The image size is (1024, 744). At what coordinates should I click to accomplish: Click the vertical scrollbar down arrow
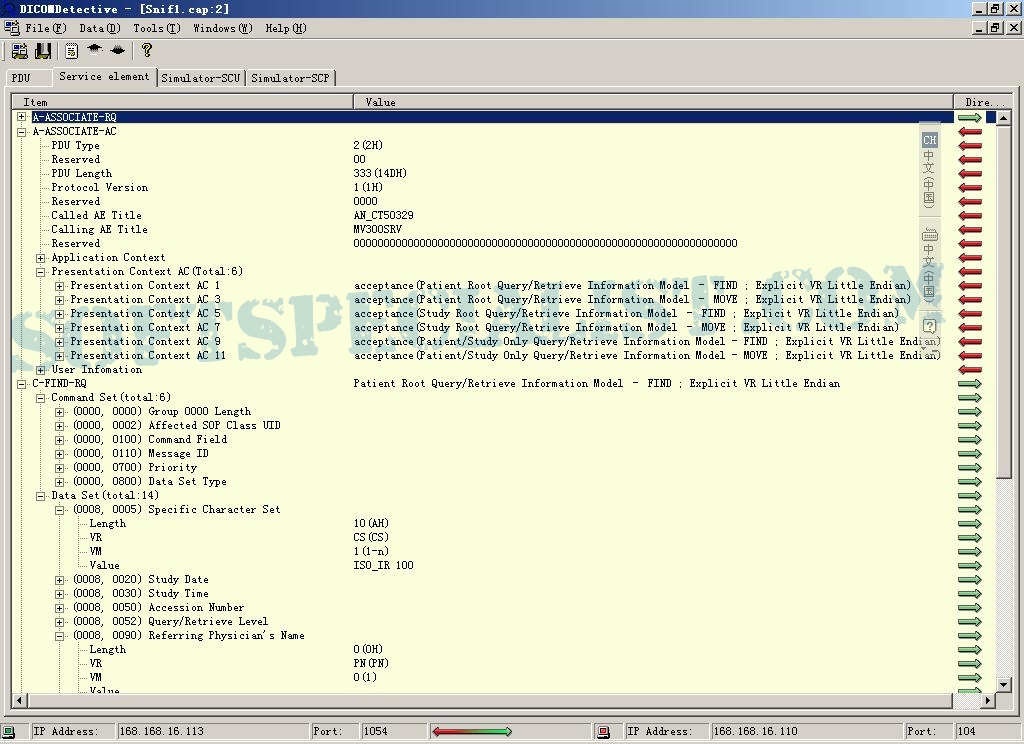pyautogui.click(x=1005, y=685)
